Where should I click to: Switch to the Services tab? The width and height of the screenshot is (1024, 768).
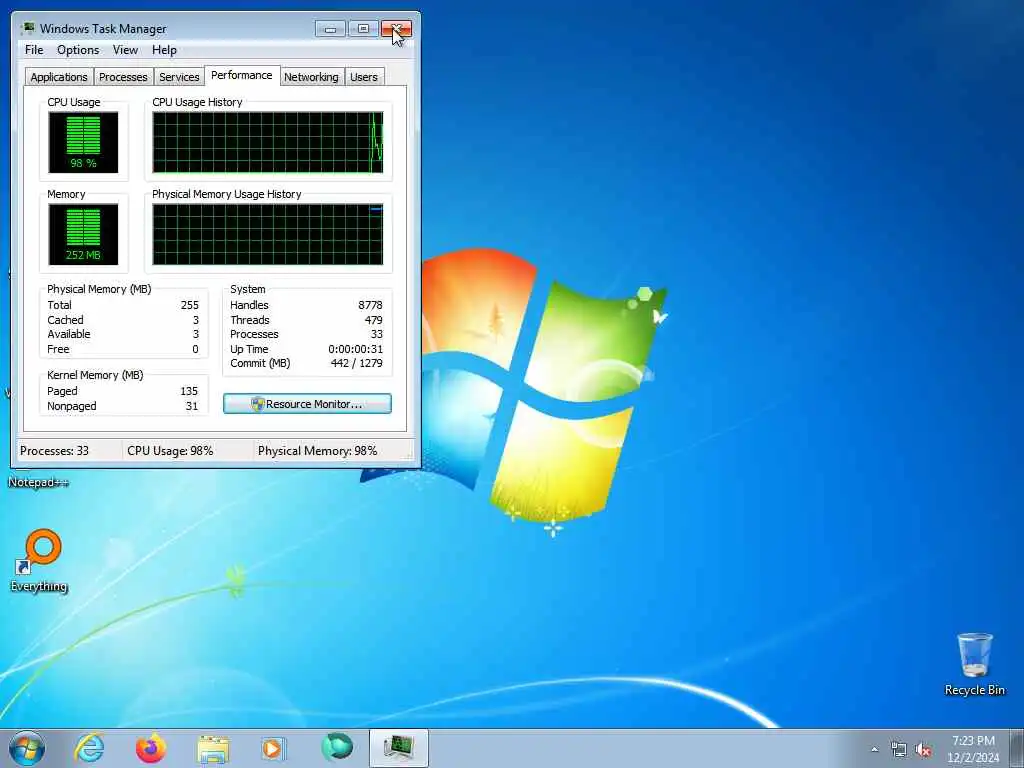click(x=179, y=77)
